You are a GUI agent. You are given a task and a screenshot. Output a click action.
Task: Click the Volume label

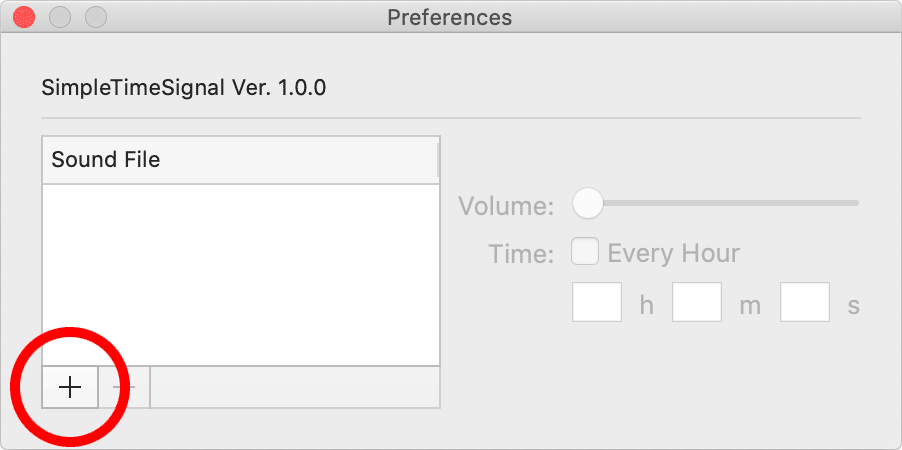coord(505,206)
